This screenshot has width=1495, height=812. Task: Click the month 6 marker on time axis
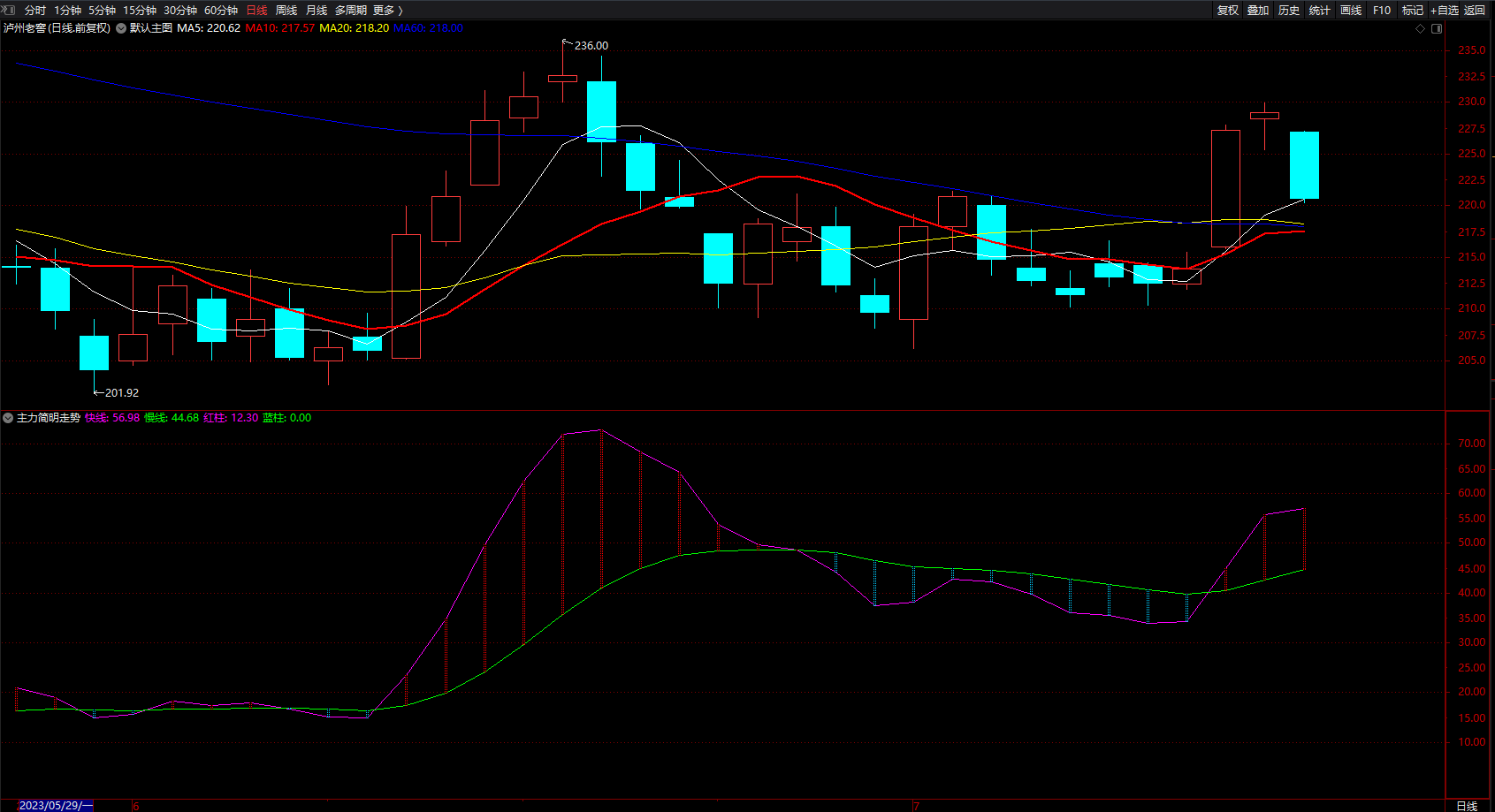[x=136, y=806]
